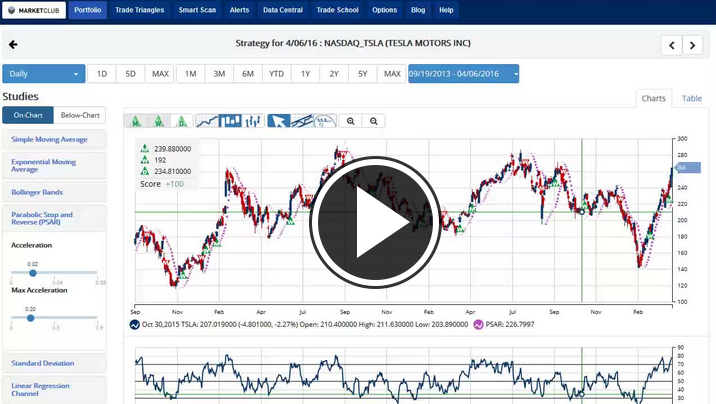Select the cursor pointer tool
The height and width of the screenshot is (404, 716).
coord(279,121)
